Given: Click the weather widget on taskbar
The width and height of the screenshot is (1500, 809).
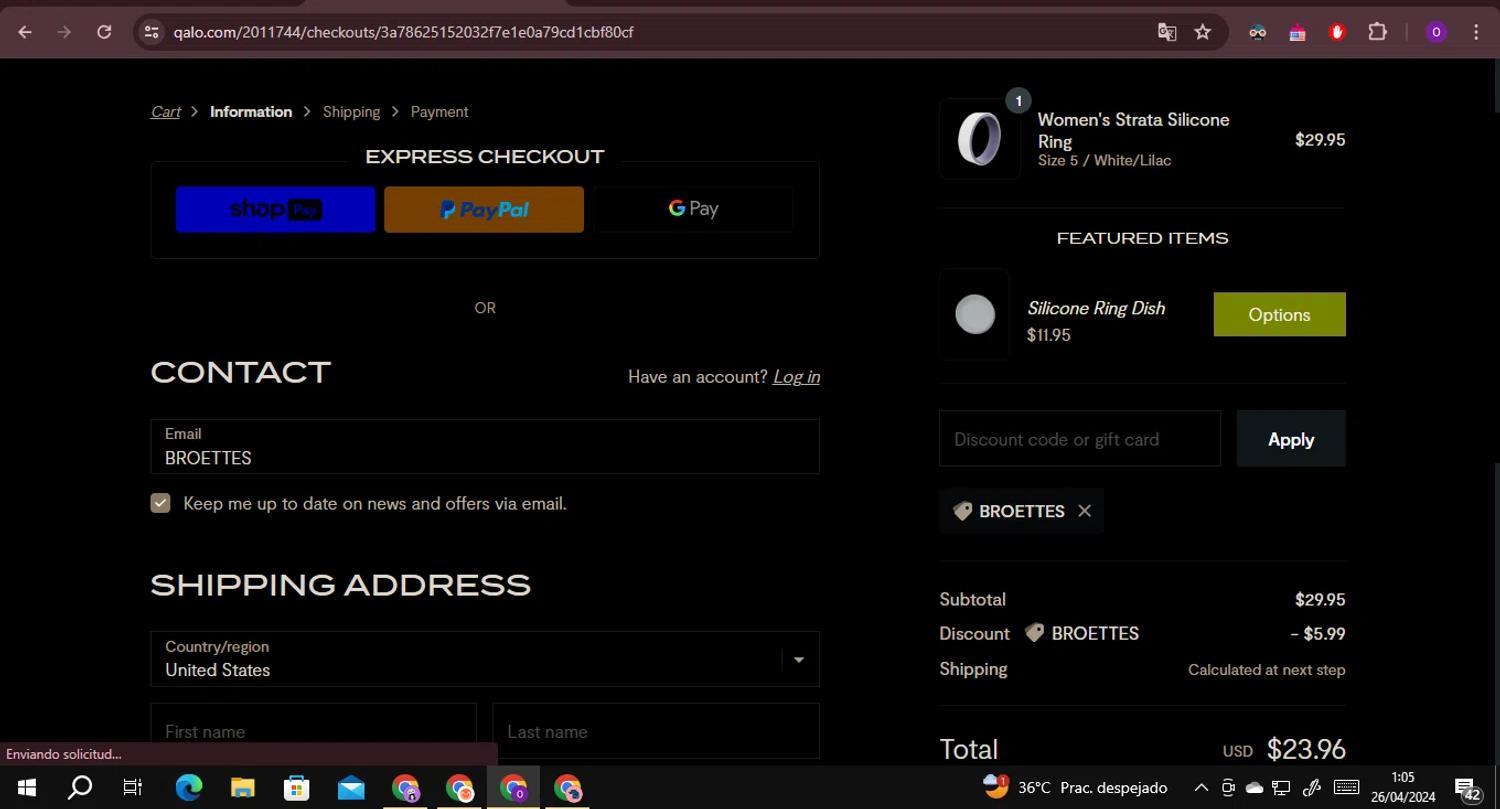Looking at the screenshot, I should click(x=1075, y=787).
